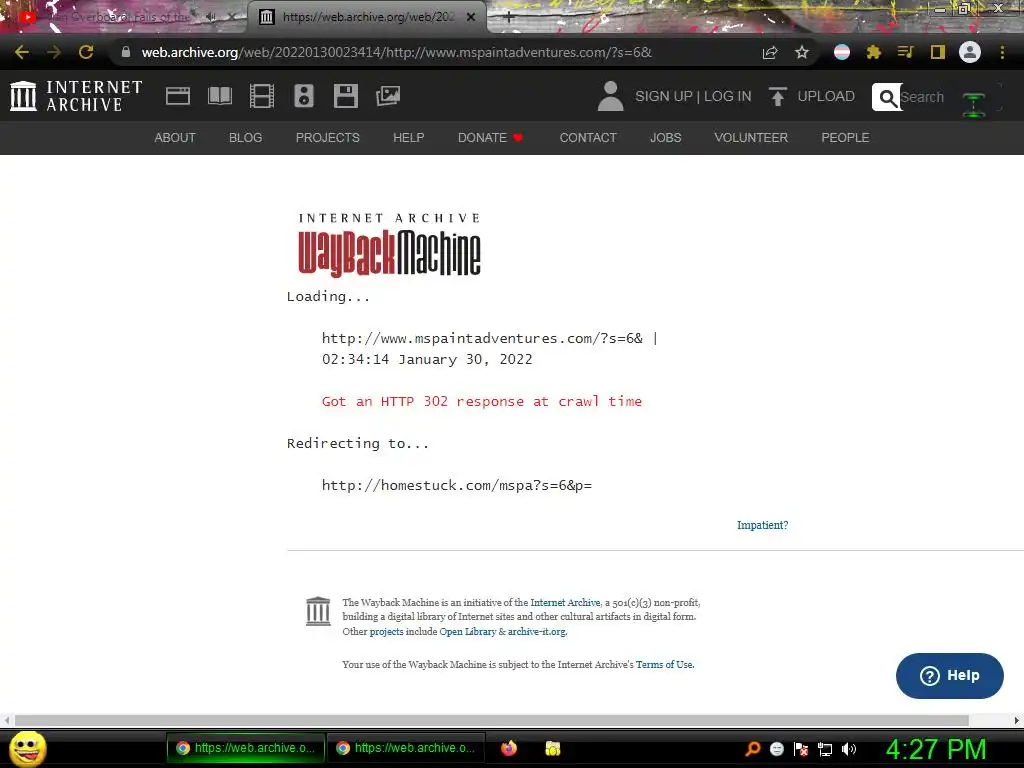Open the volume speaker tray icon
Image resolution: width=1024 pixels, height=768 pixels.
848,749
